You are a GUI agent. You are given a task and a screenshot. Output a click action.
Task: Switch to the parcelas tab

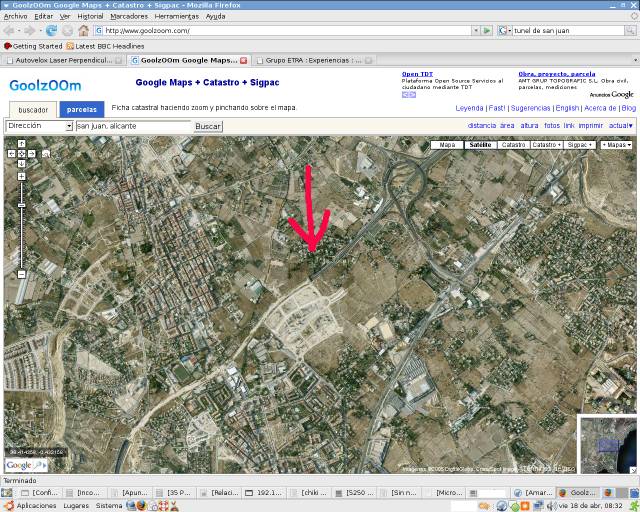[82, 109]
